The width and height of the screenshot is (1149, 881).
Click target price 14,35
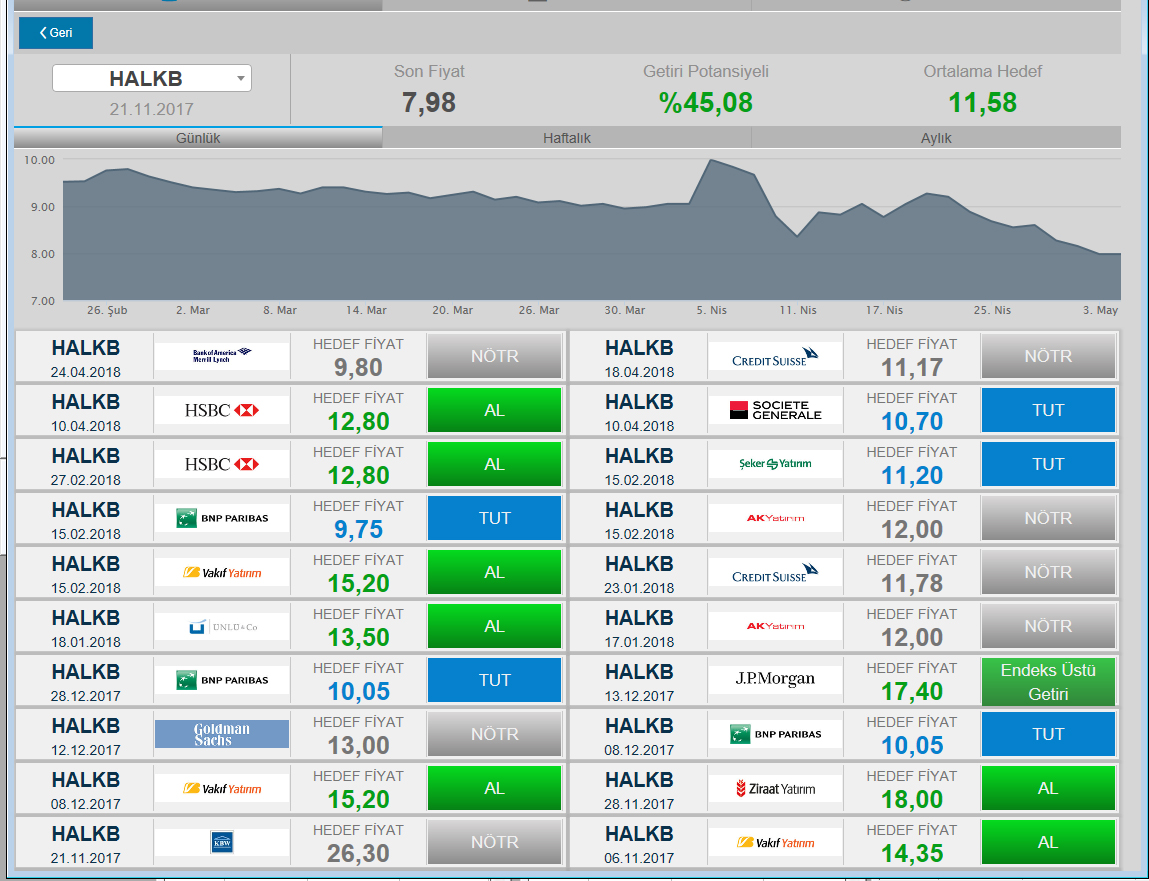[912, 853]
